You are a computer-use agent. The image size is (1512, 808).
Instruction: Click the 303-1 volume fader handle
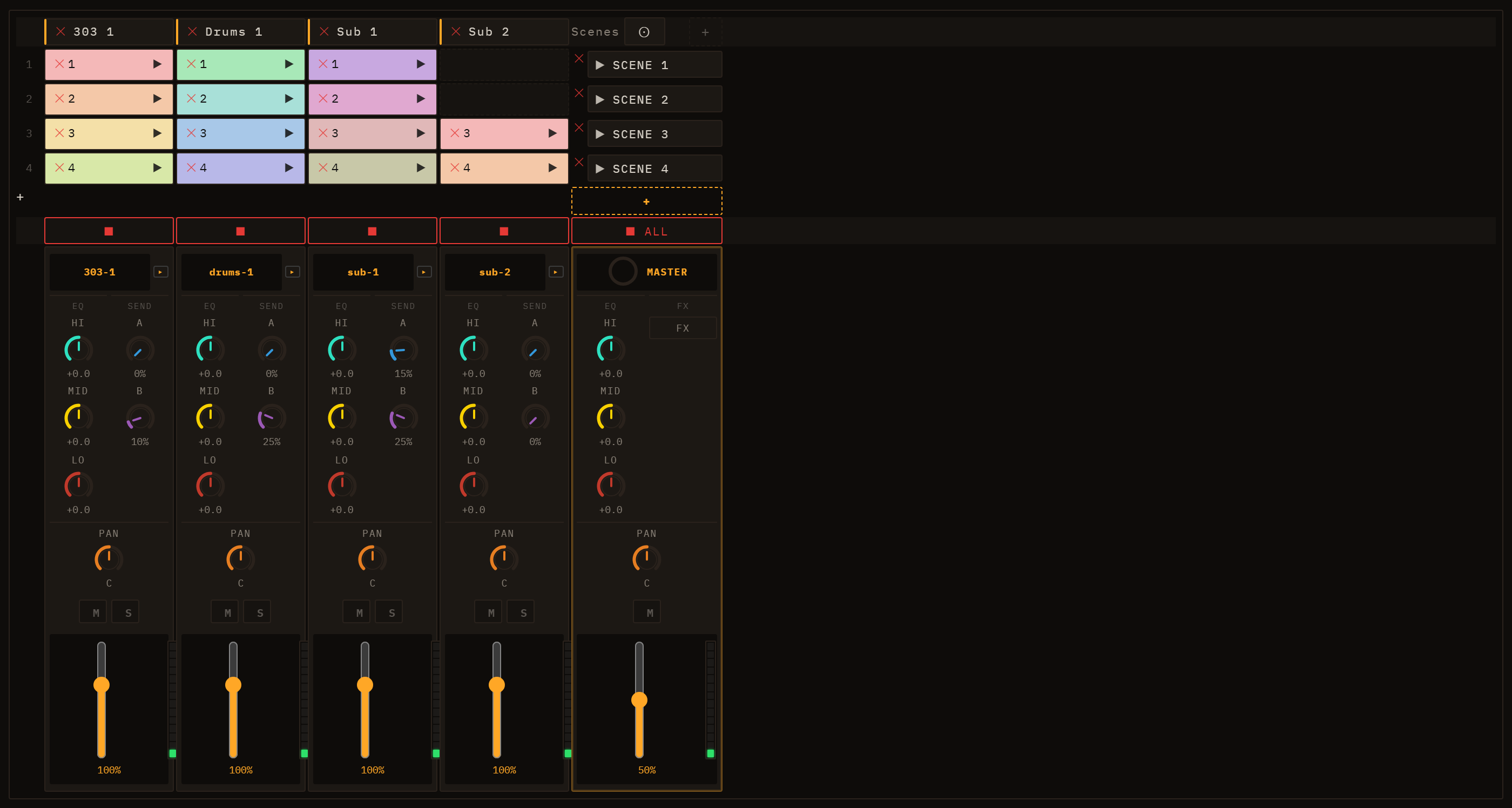(102, 685)
